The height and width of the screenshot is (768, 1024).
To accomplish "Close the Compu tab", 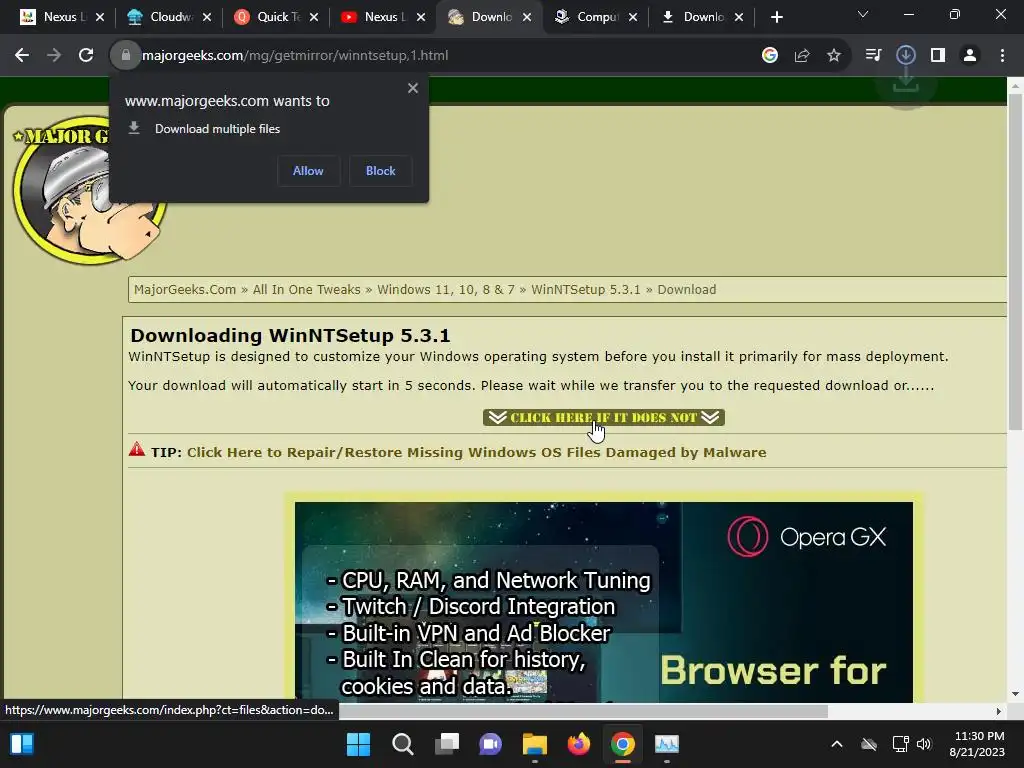I will tap(633, 18).
